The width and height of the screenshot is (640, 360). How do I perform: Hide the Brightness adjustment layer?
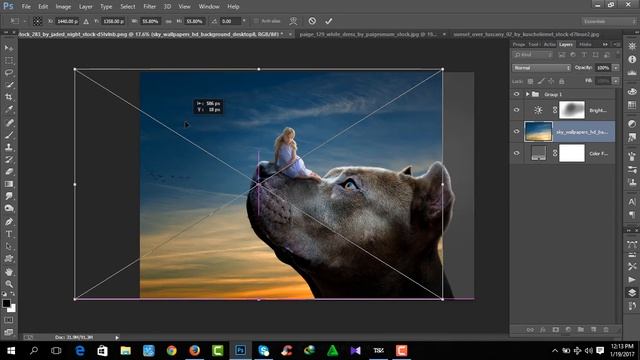point(516,110)
